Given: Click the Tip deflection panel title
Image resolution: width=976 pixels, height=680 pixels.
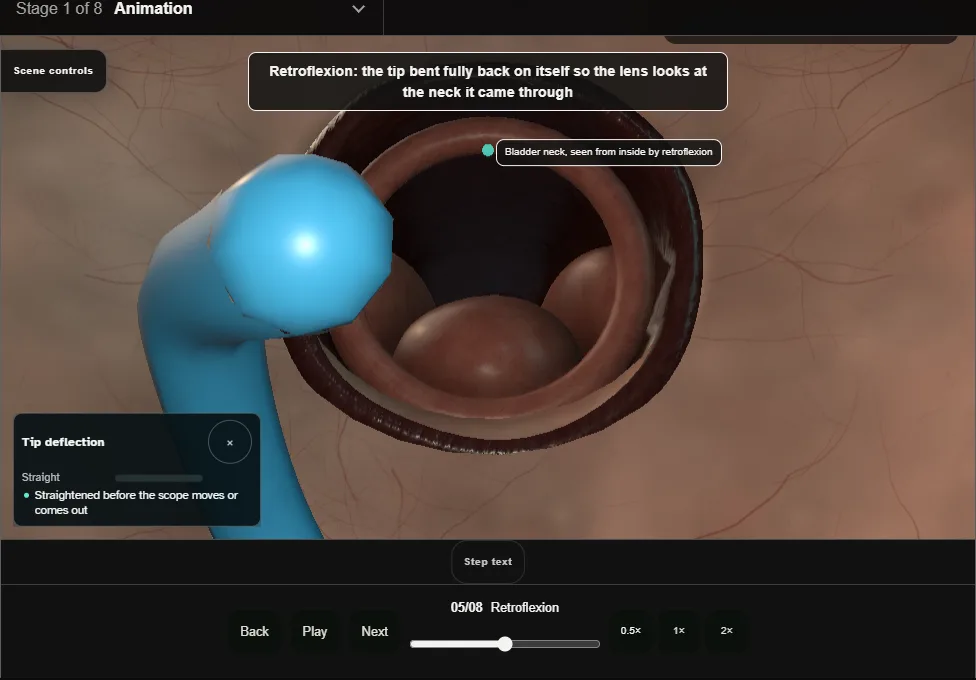Looking at the screenshot, I should tap(63, 442).
